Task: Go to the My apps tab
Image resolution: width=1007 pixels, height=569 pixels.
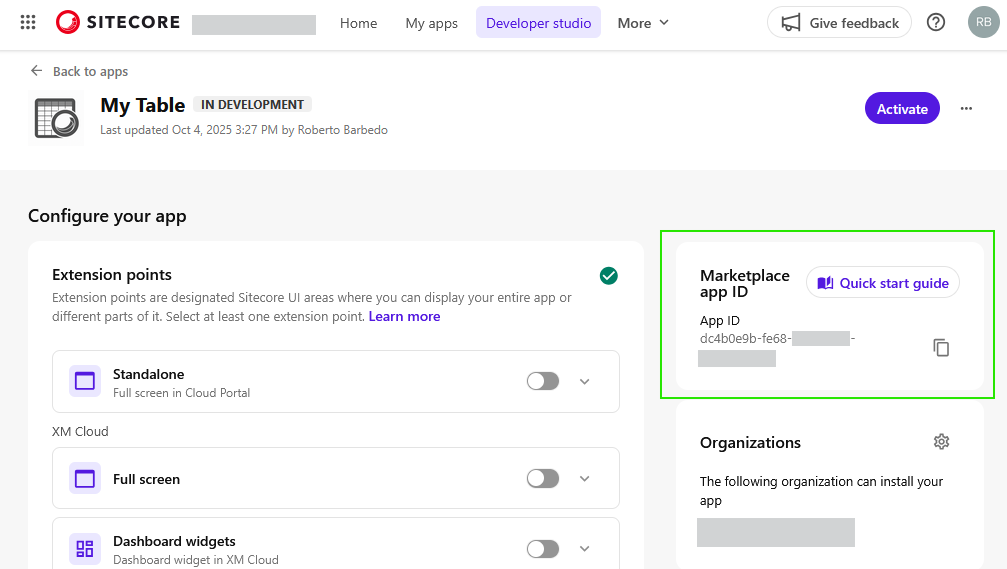Action: (431, 23)
